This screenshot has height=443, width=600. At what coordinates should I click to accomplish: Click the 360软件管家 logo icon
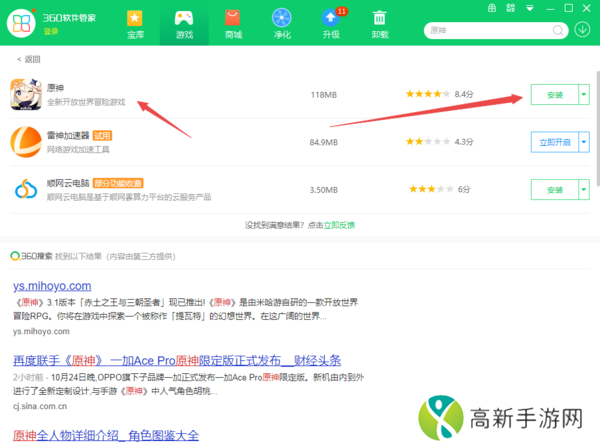click(x=21, y=23)
